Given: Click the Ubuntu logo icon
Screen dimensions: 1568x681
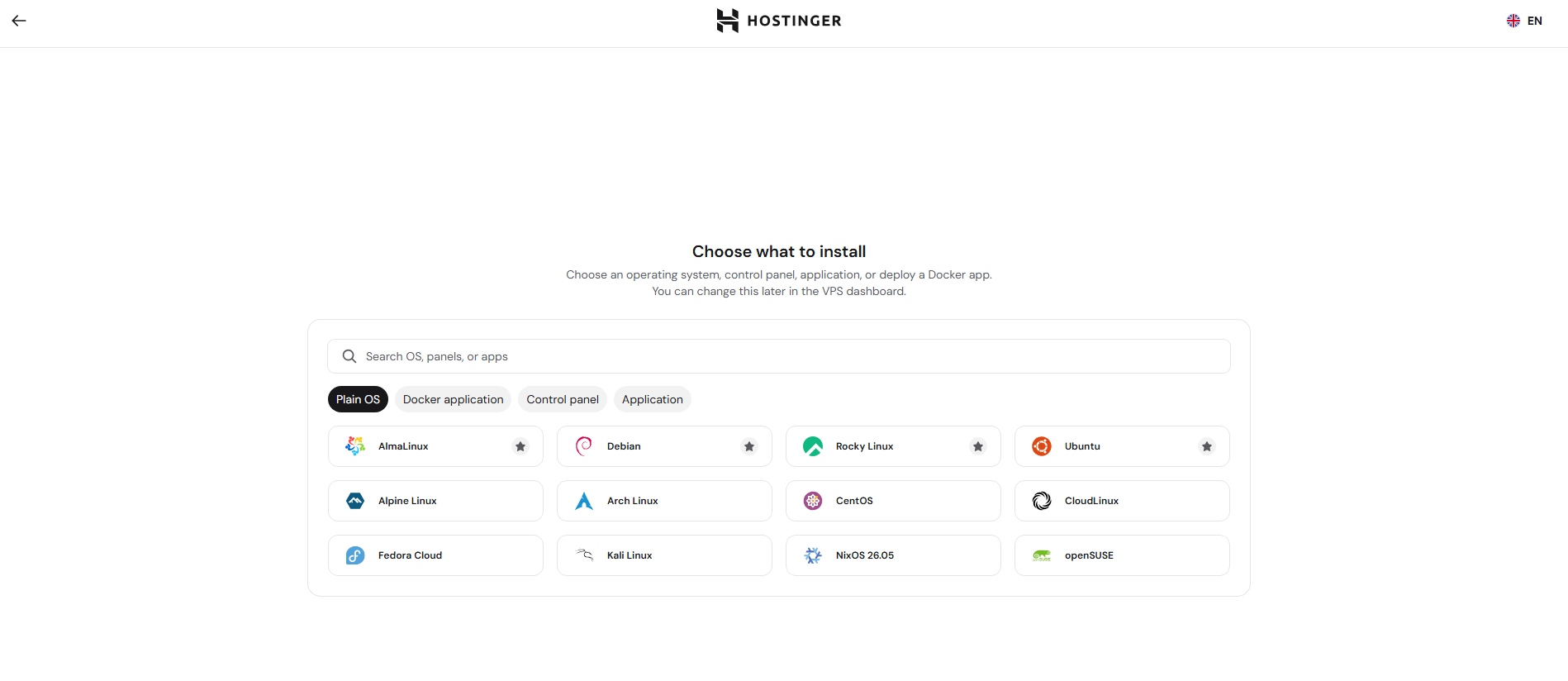Looking at the screenshot, I should click(x=1042, y=446).
